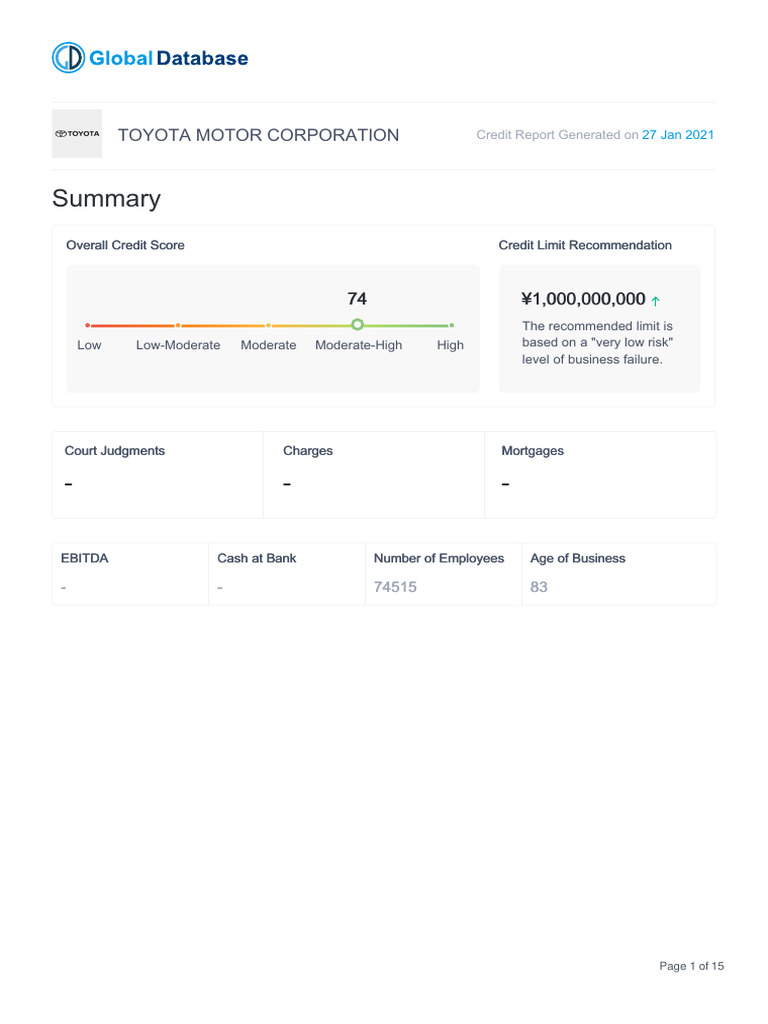Click the circle marker on the credit score scale
This screenshot has height=1024, width=768.
[357, 324]
